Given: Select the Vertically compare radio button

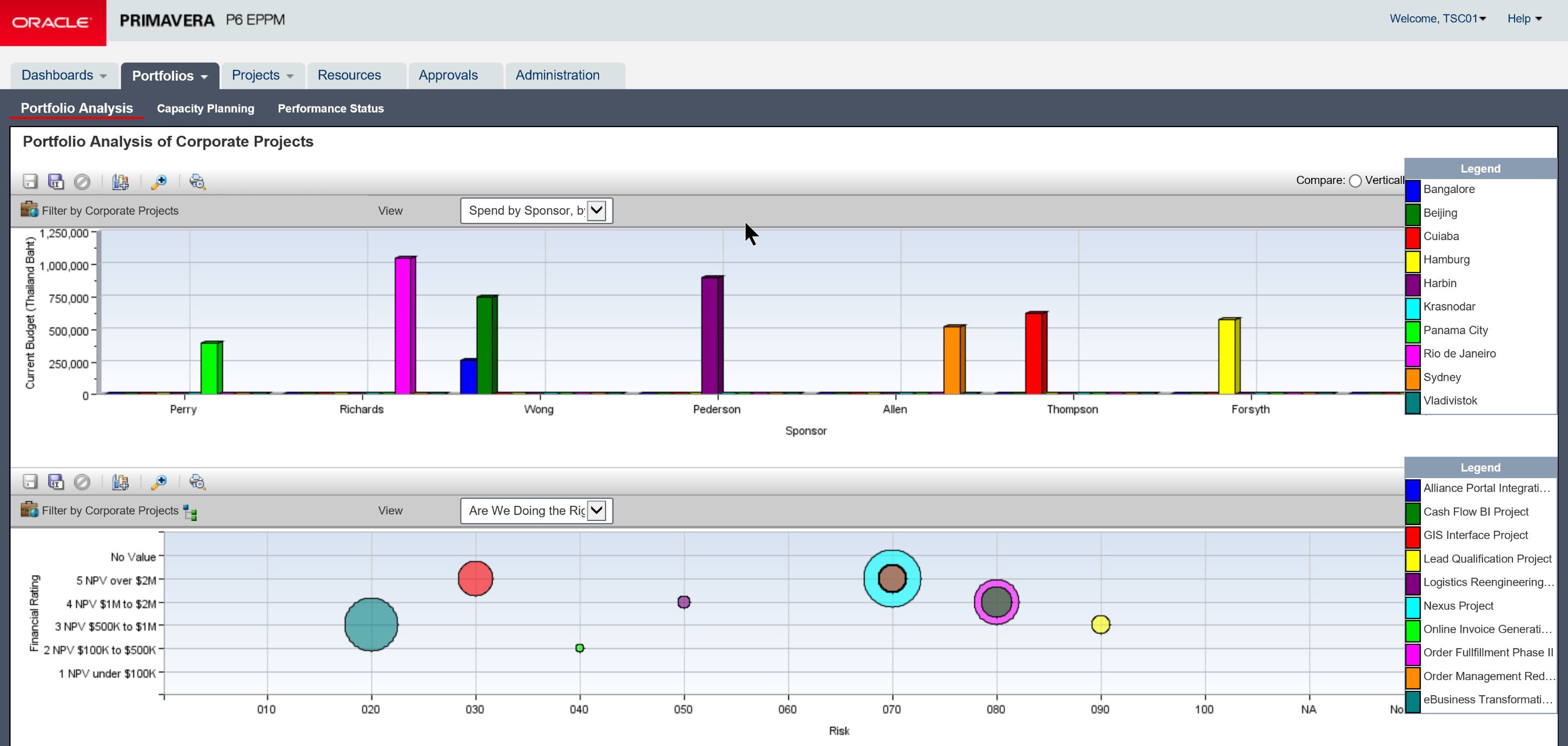Looking at the screenshot, I should coord(1355,180).
